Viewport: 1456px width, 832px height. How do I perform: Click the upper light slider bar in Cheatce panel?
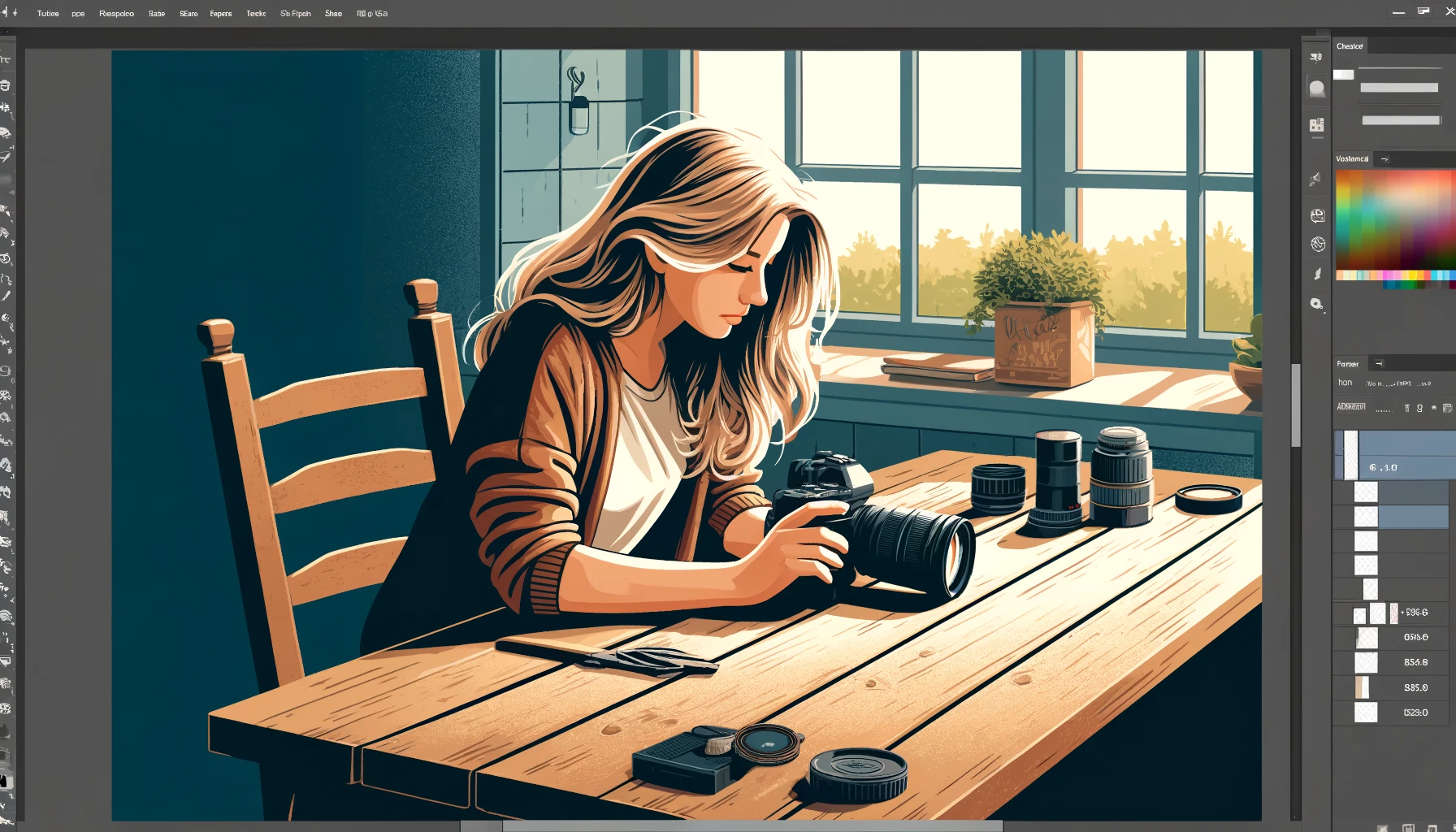1399,88
